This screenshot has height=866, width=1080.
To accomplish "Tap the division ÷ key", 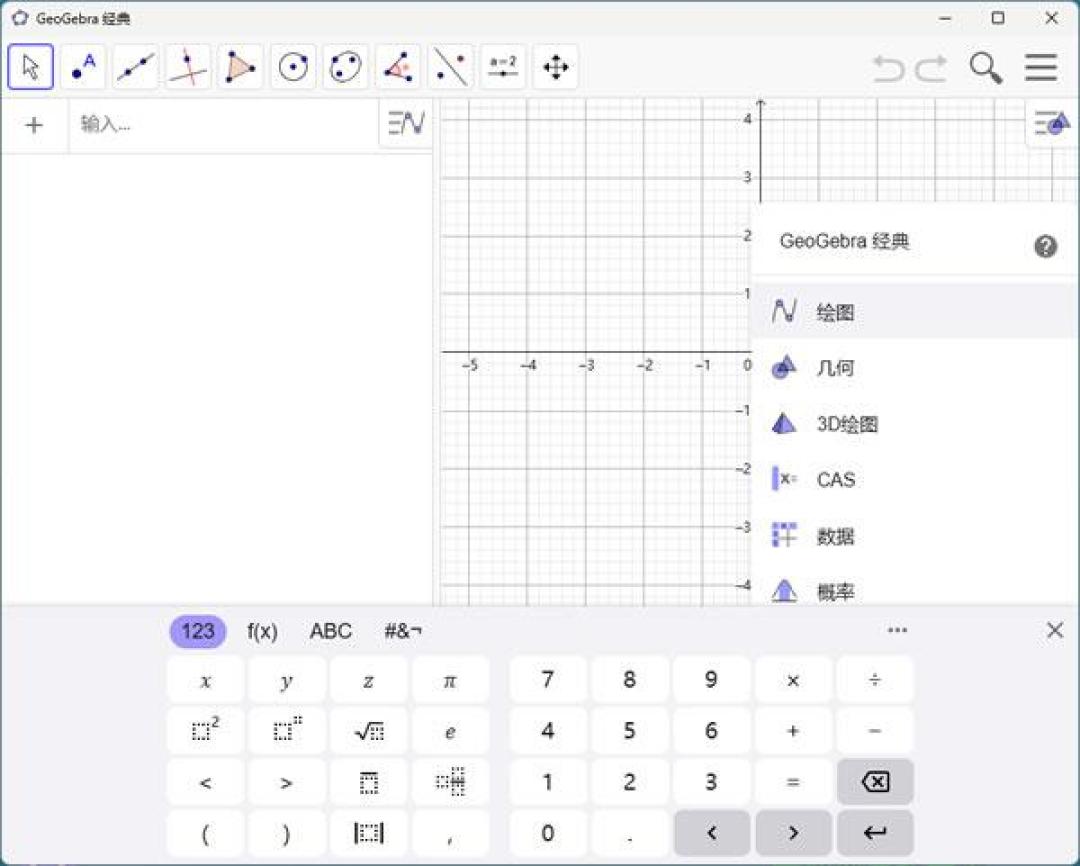I will pos(875,681).
